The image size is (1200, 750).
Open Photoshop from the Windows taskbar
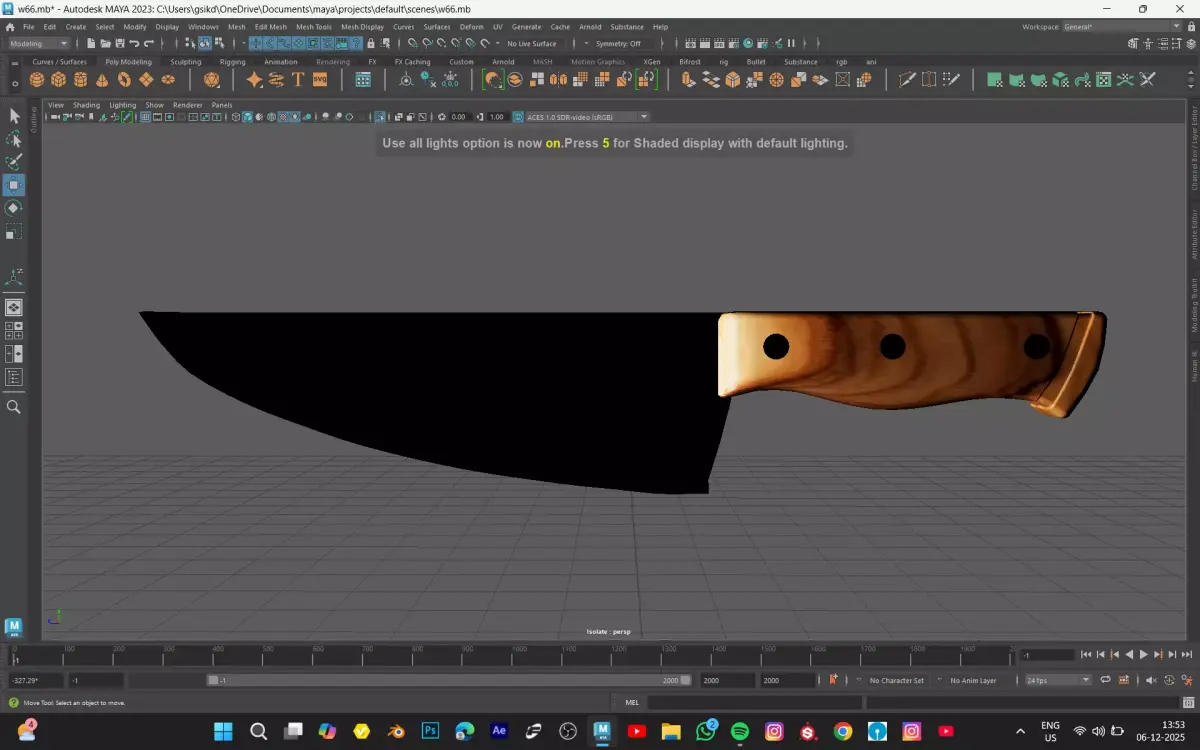click(x=431, y=731)
